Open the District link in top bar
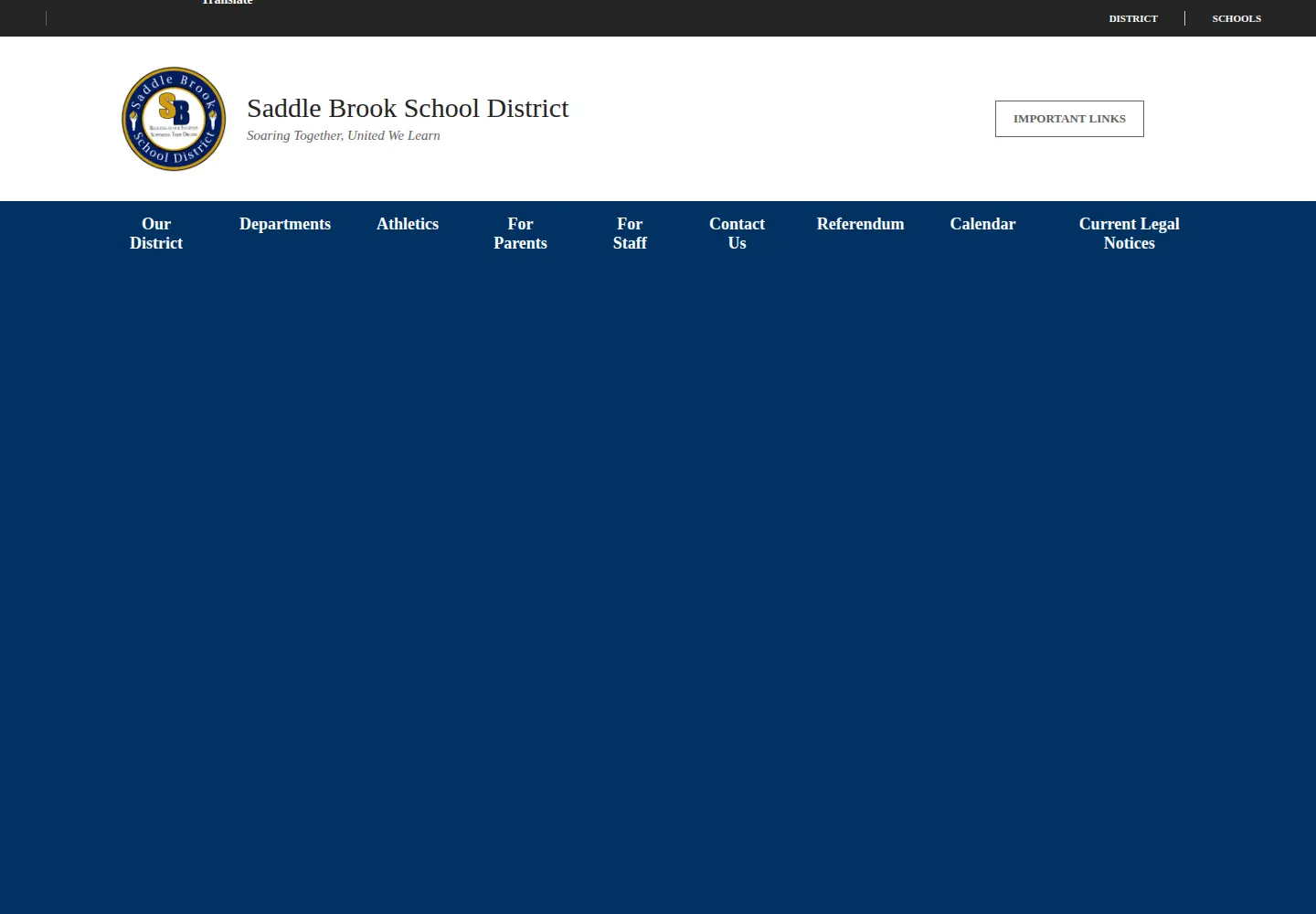Viewport: 1316px width, 914px height. click(x=1133, y=18)
